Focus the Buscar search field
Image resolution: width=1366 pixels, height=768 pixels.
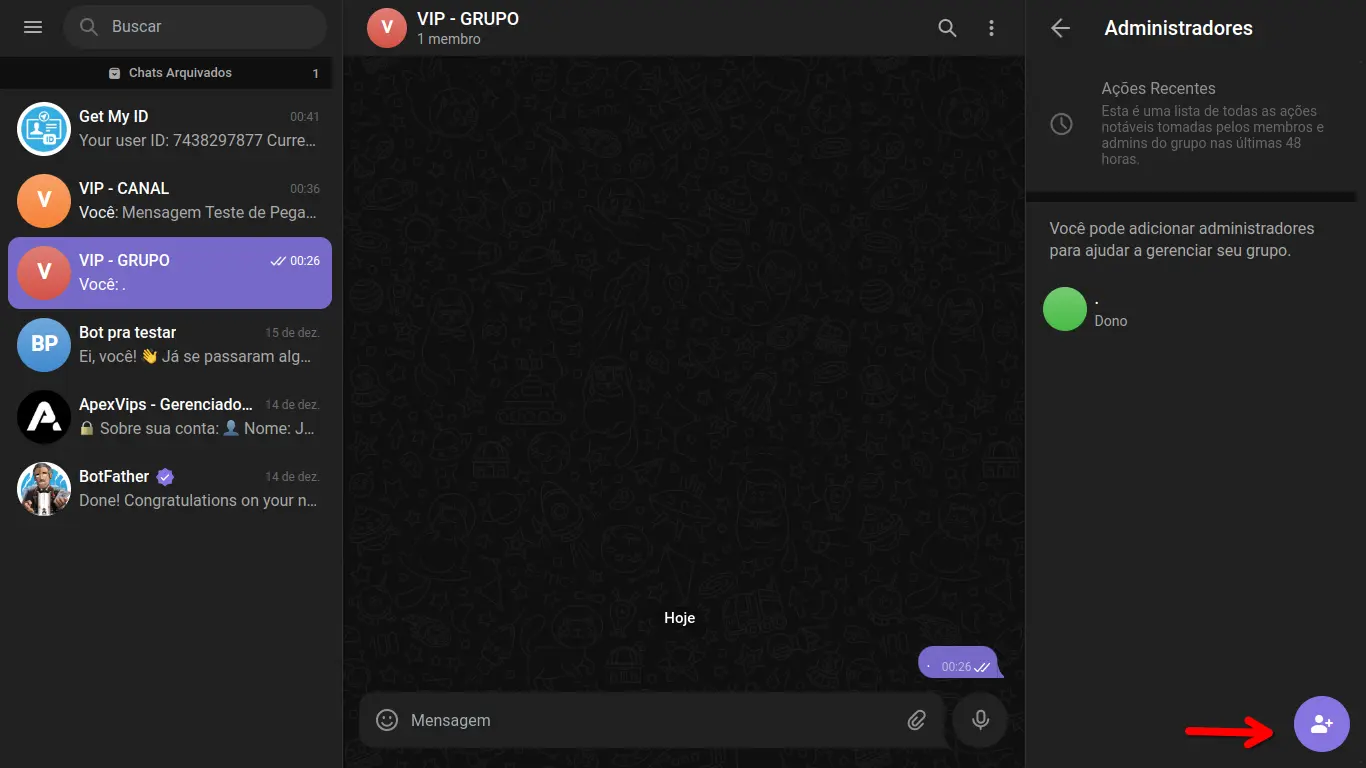[x=195, y=27]
